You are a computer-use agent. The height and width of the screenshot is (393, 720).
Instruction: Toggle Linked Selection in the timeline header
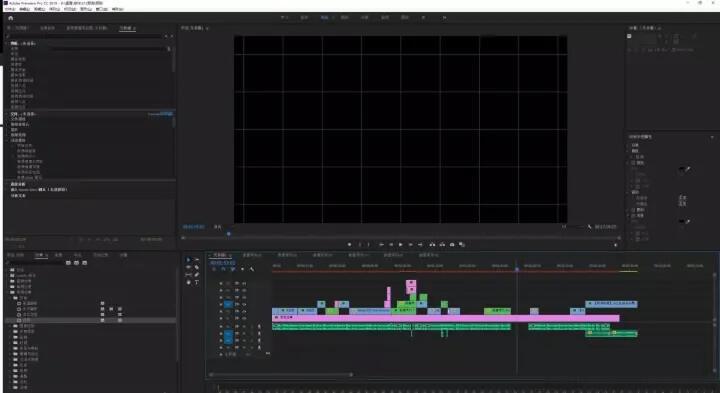pos(233,269)
